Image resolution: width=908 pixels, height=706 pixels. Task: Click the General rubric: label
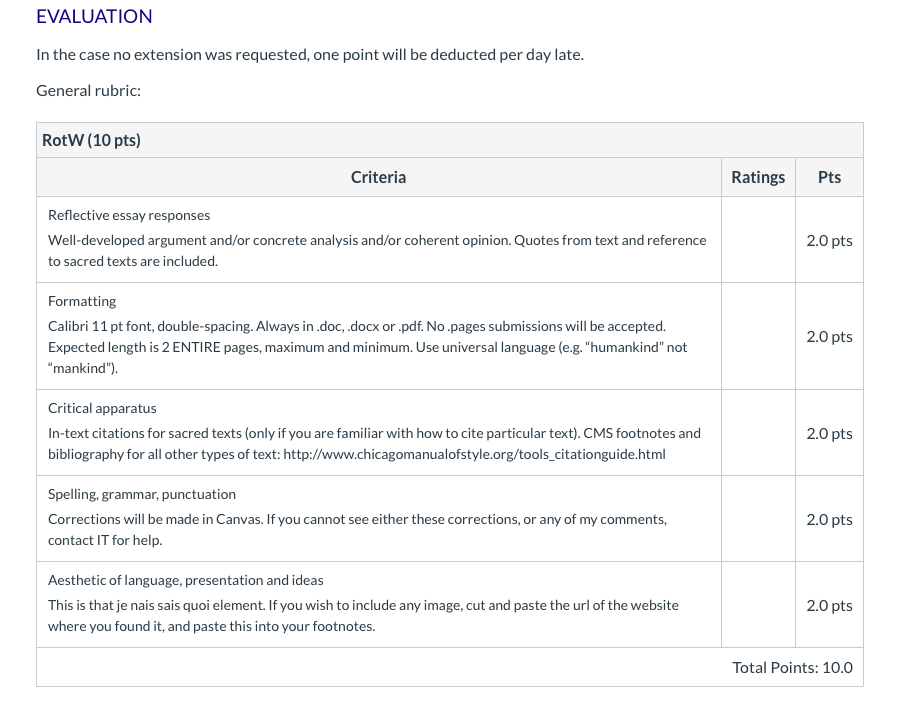89,91
